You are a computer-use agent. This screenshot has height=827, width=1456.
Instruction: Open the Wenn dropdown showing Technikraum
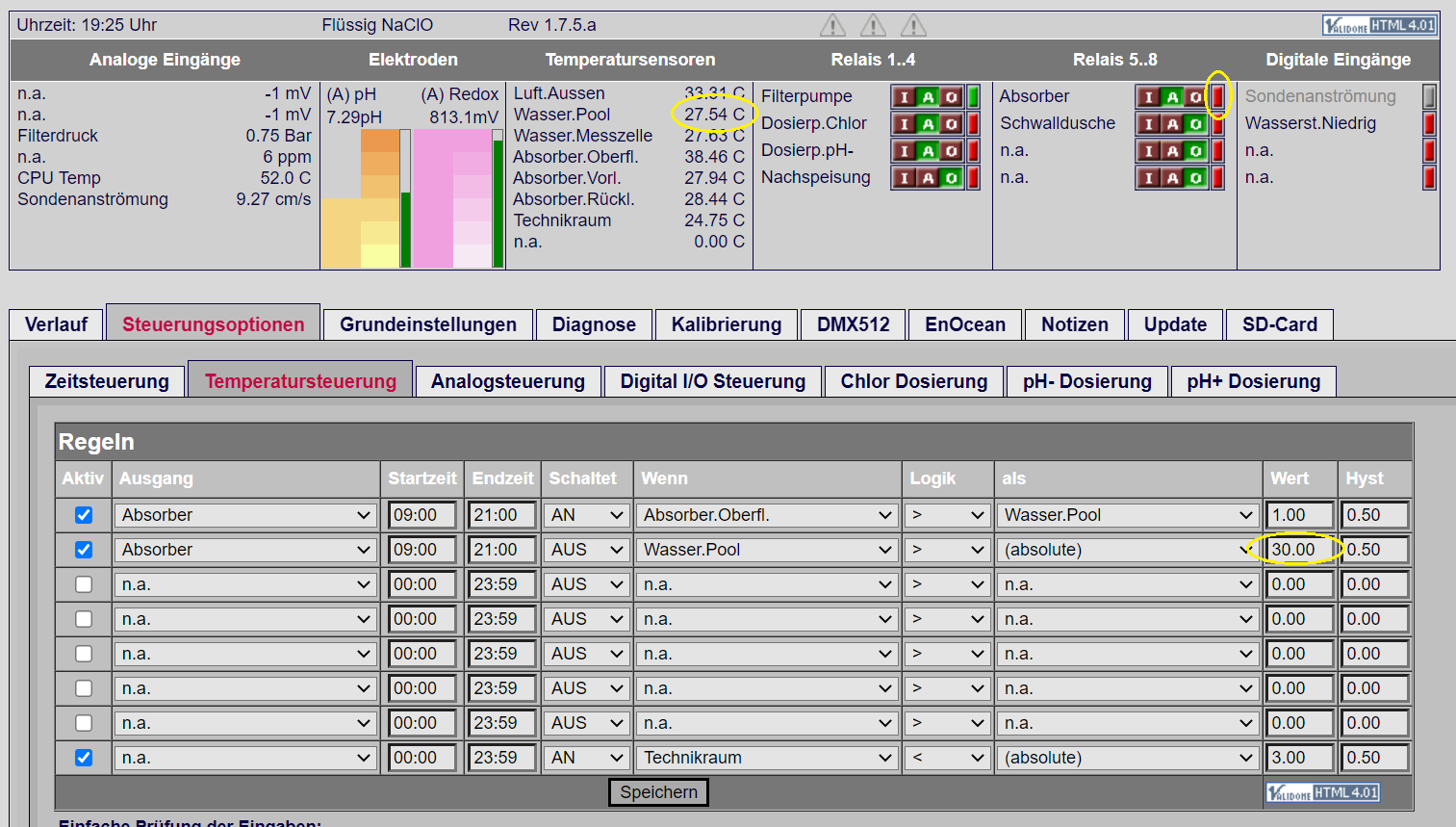(x=768, y=758)
